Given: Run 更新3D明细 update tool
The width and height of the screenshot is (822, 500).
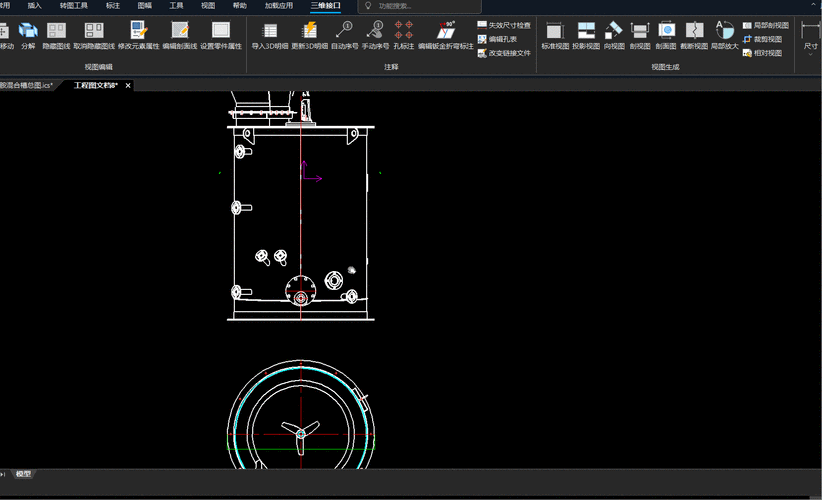Looking at the screenshot, I should (310, 31).
